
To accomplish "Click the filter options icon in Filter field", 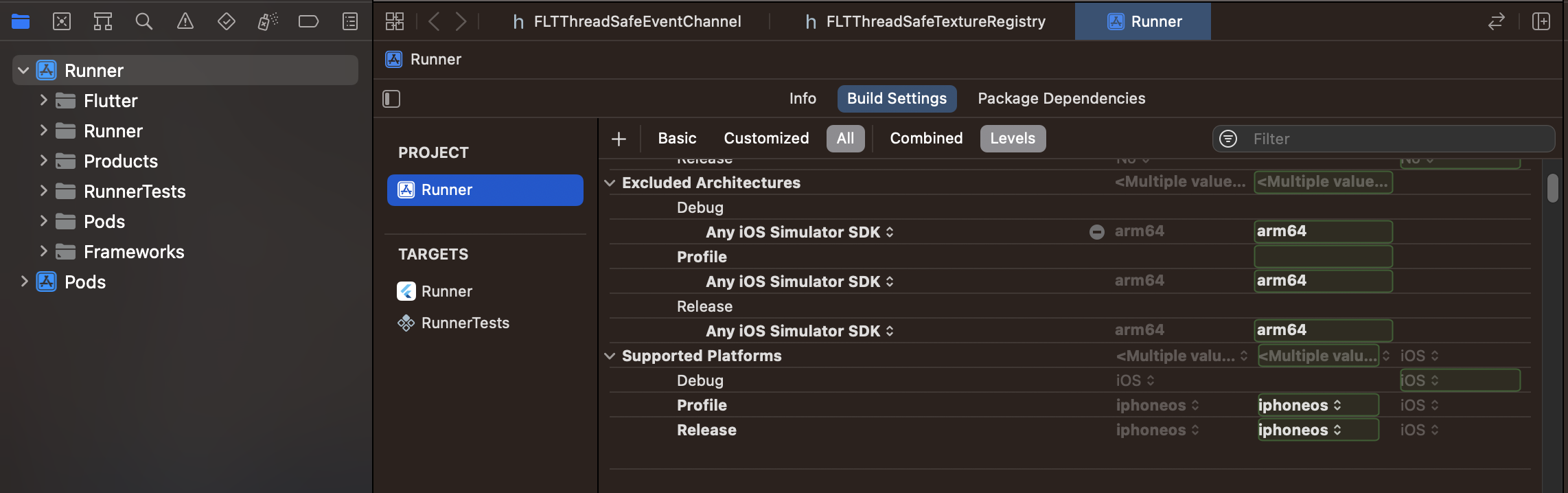I will click(x=1228, y=139).
